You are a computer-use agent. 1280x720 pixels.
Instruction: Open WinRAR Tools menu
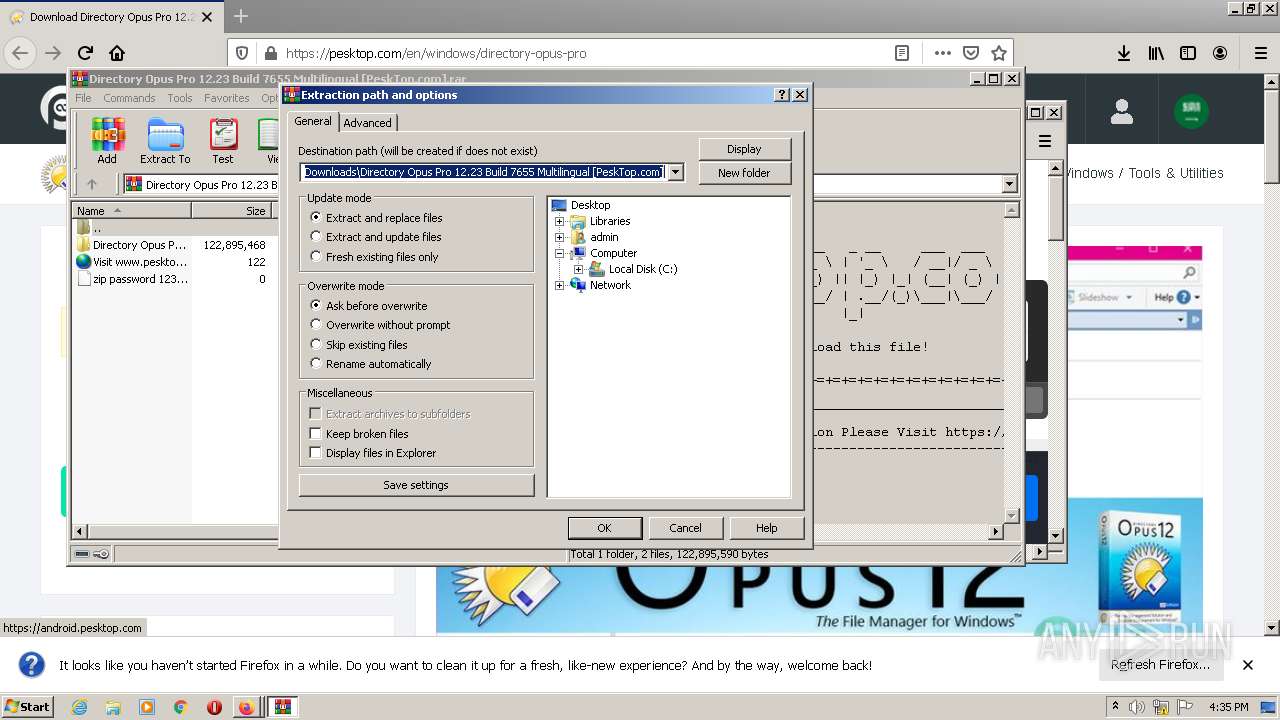[180, 98]
